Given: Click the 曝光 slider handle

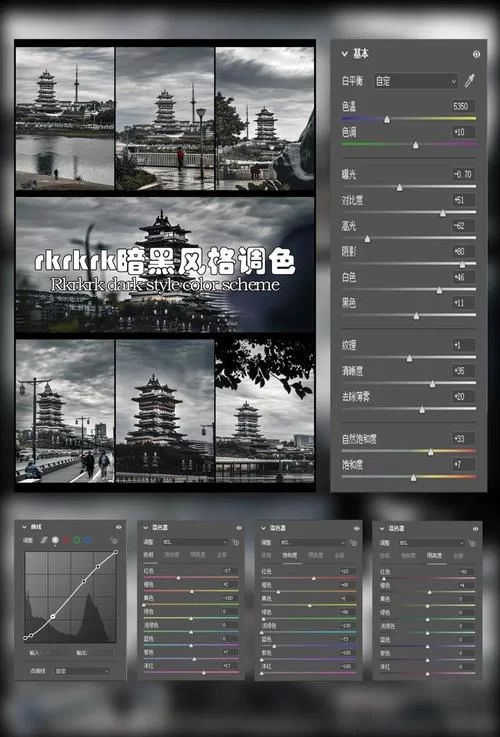Looking at the screenshot, I should point(399,188).
